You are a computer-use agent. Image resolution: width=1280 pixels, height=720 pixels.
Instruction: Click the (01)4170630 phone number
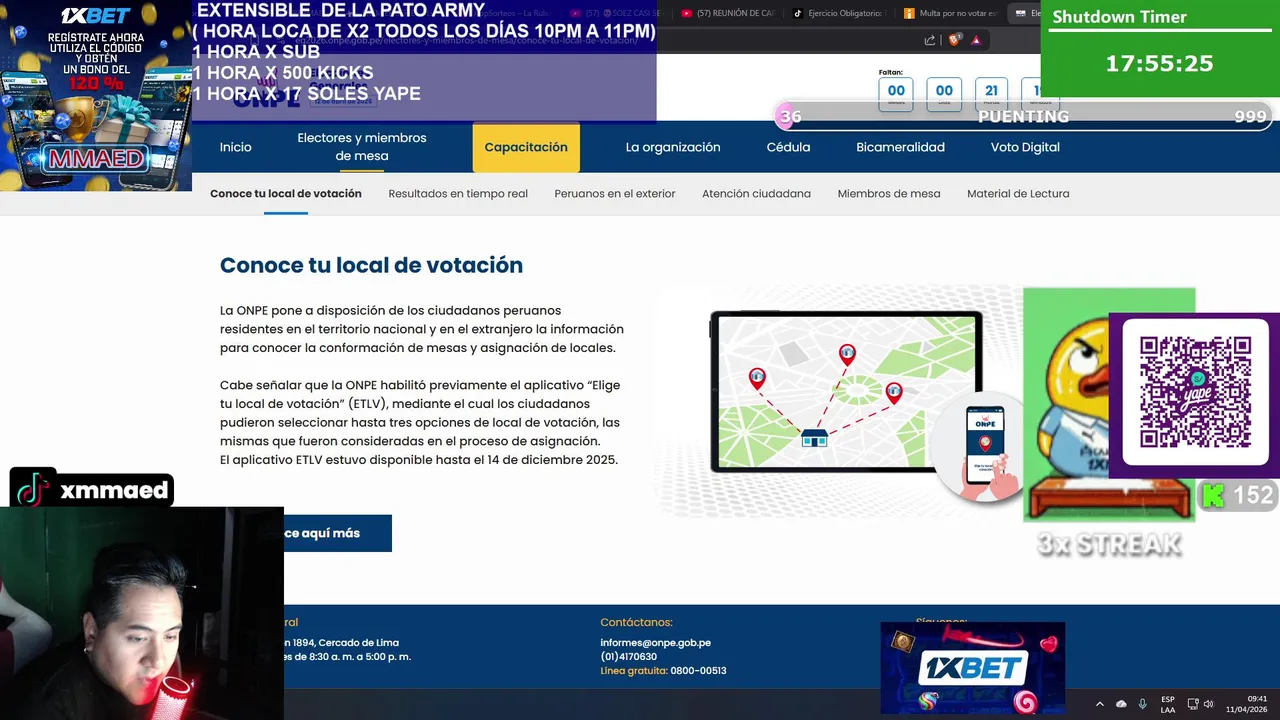629,657
